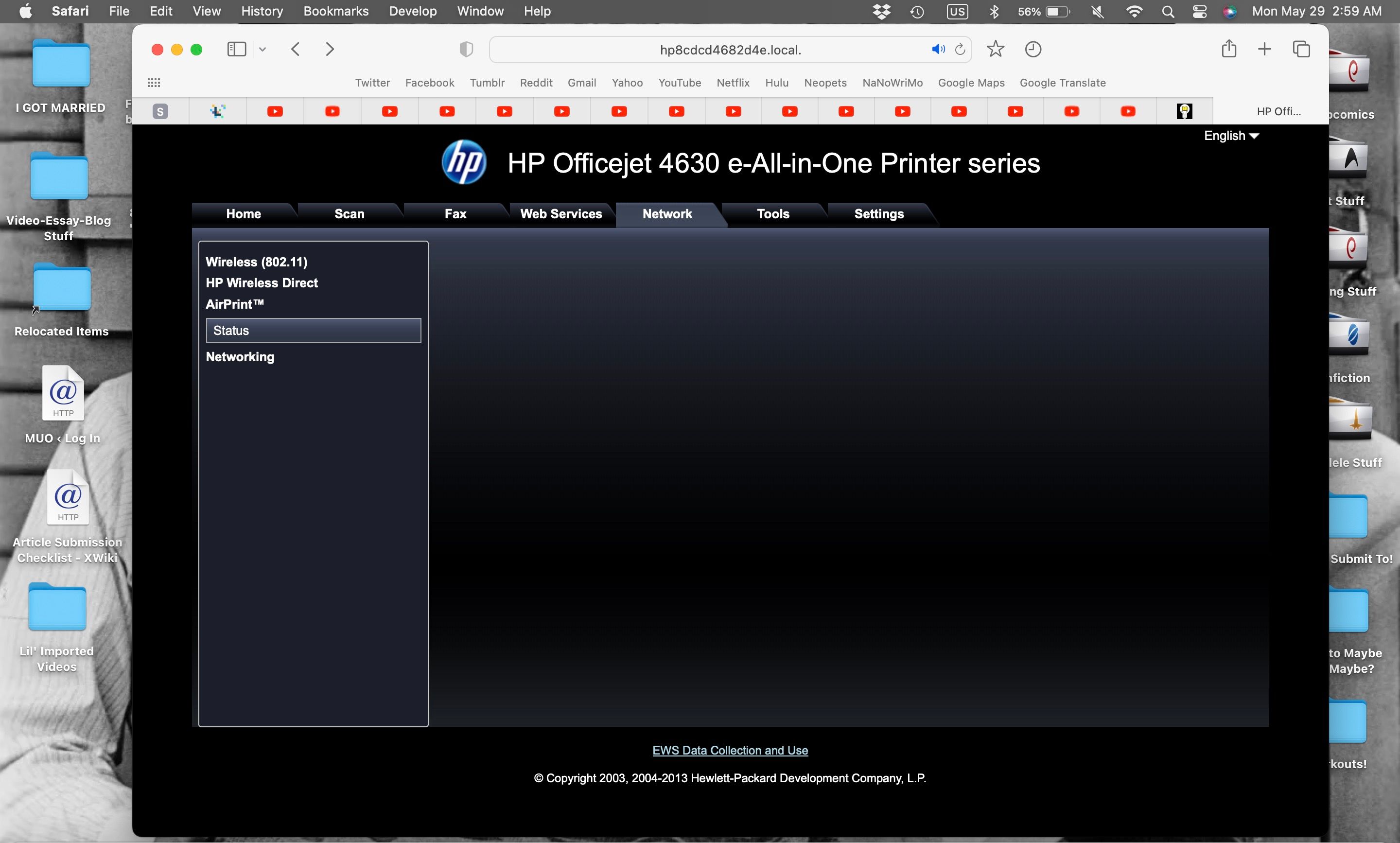This screenshot has width=1400, height=843.
Task: Expand the Wireless (802.11) section
Action: pyautogui.click(x=256, y=262)
